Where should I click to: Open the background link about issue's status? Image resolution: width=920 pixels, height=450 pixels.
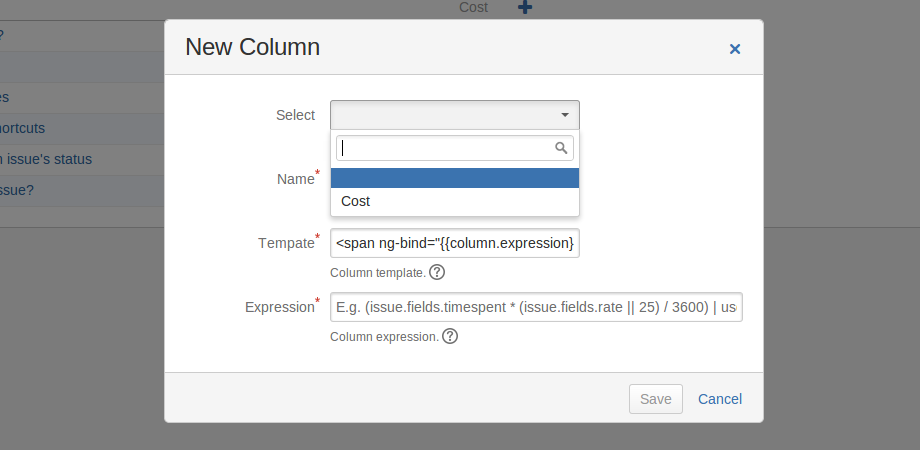point(46,159)
